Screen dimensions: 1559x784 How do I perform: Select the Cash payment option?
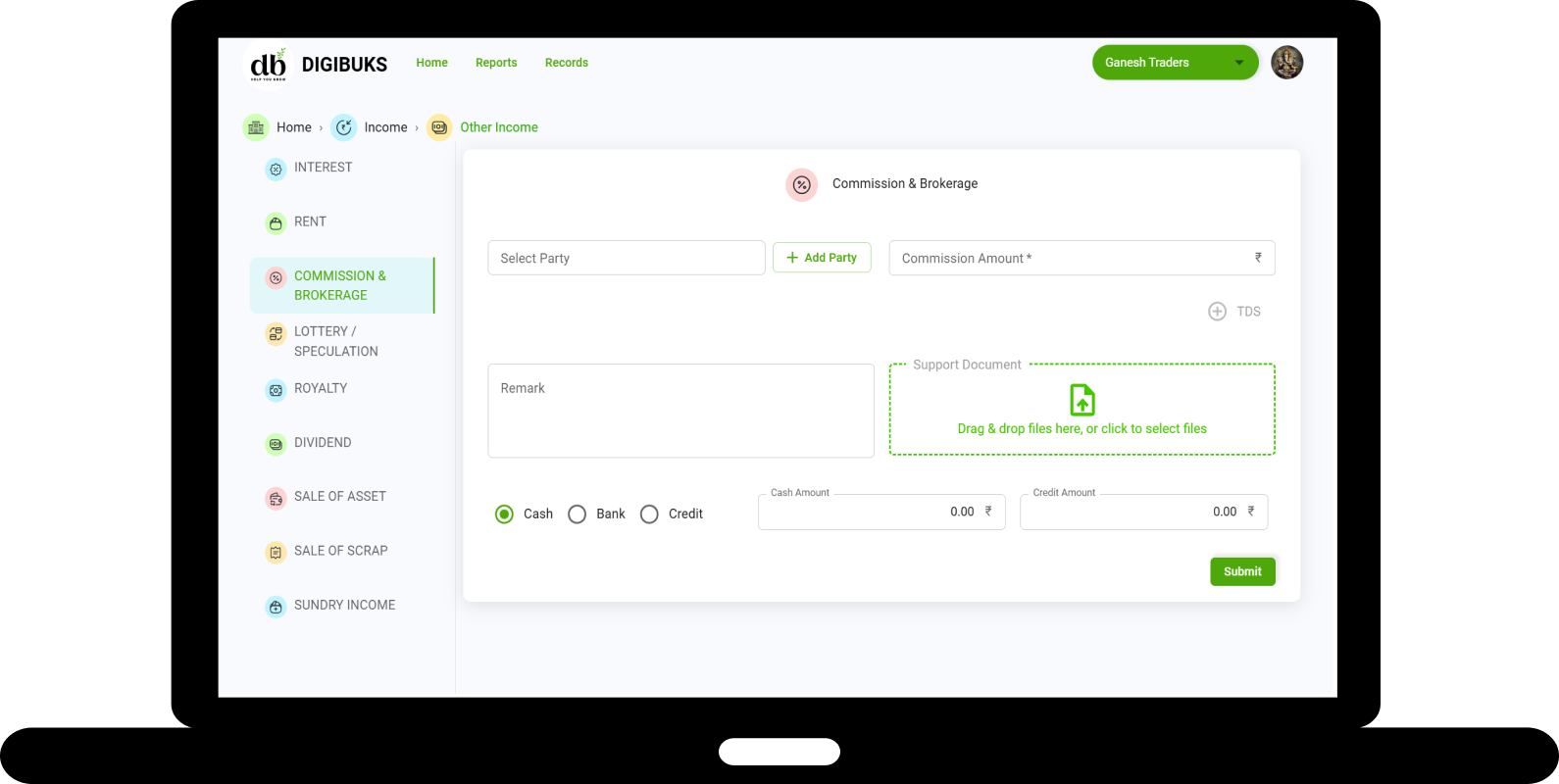[504, 514]
